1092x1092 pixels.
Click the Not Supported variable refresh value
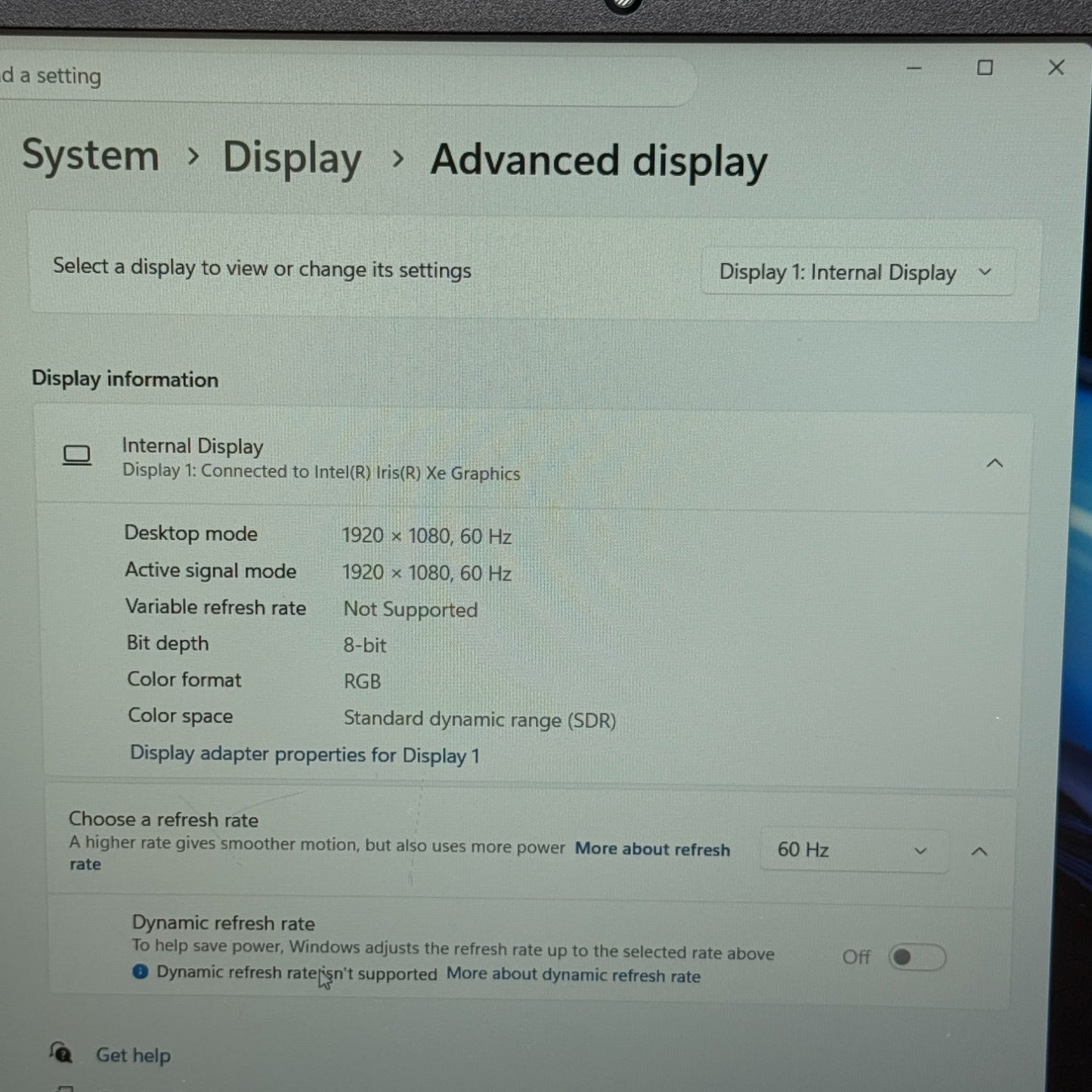[x=410, y=609]
